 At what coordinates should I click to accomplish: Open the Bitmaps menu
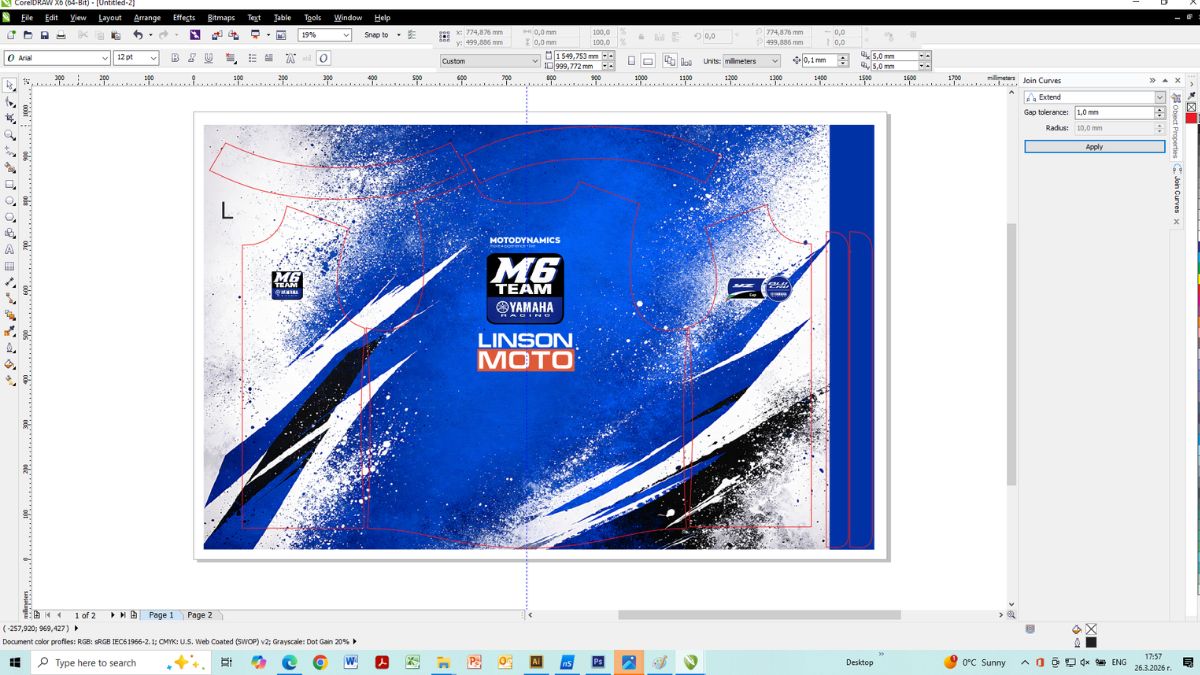coord(221,18)
